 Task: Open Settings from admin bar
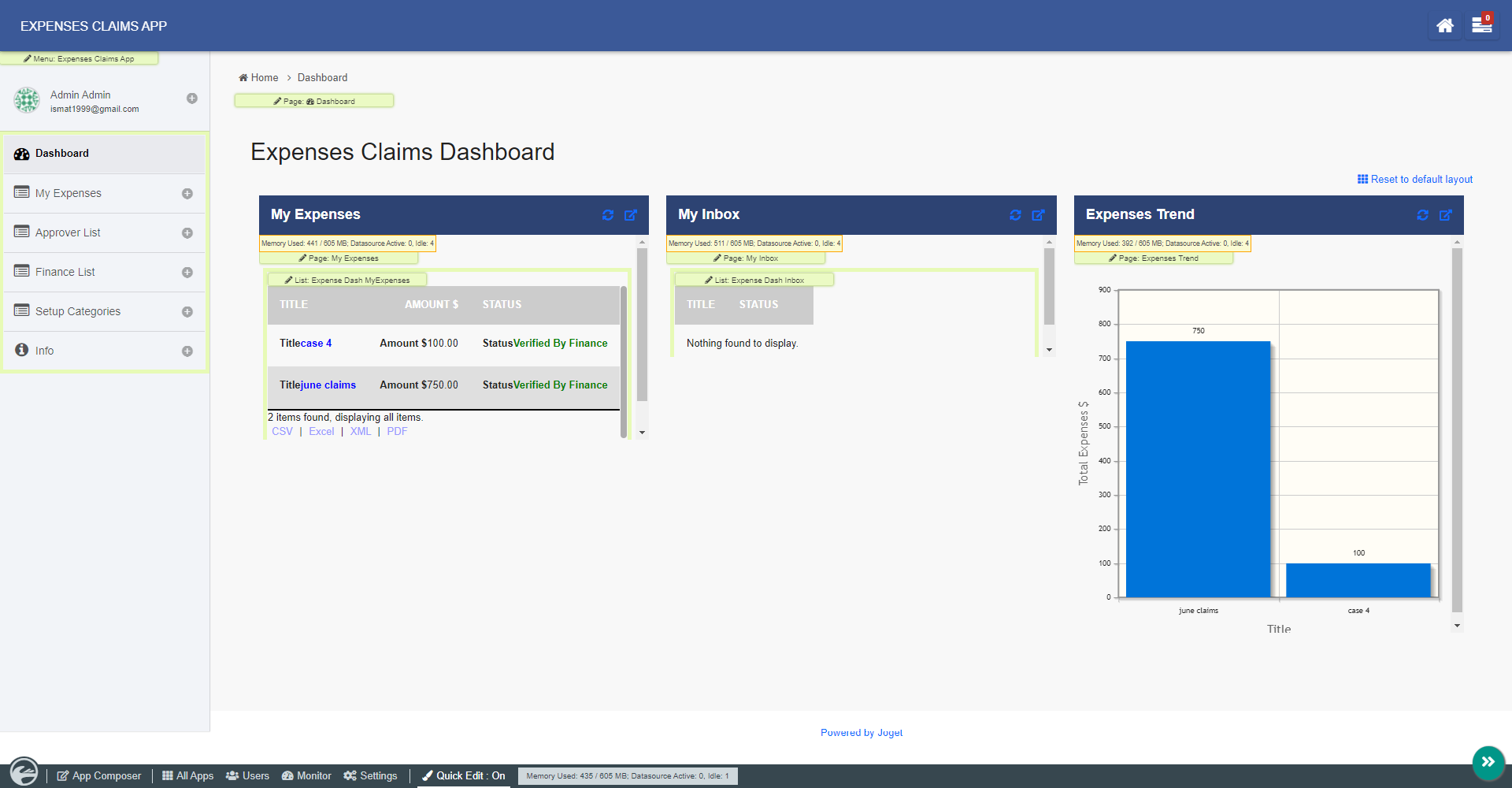pos(370,776)
